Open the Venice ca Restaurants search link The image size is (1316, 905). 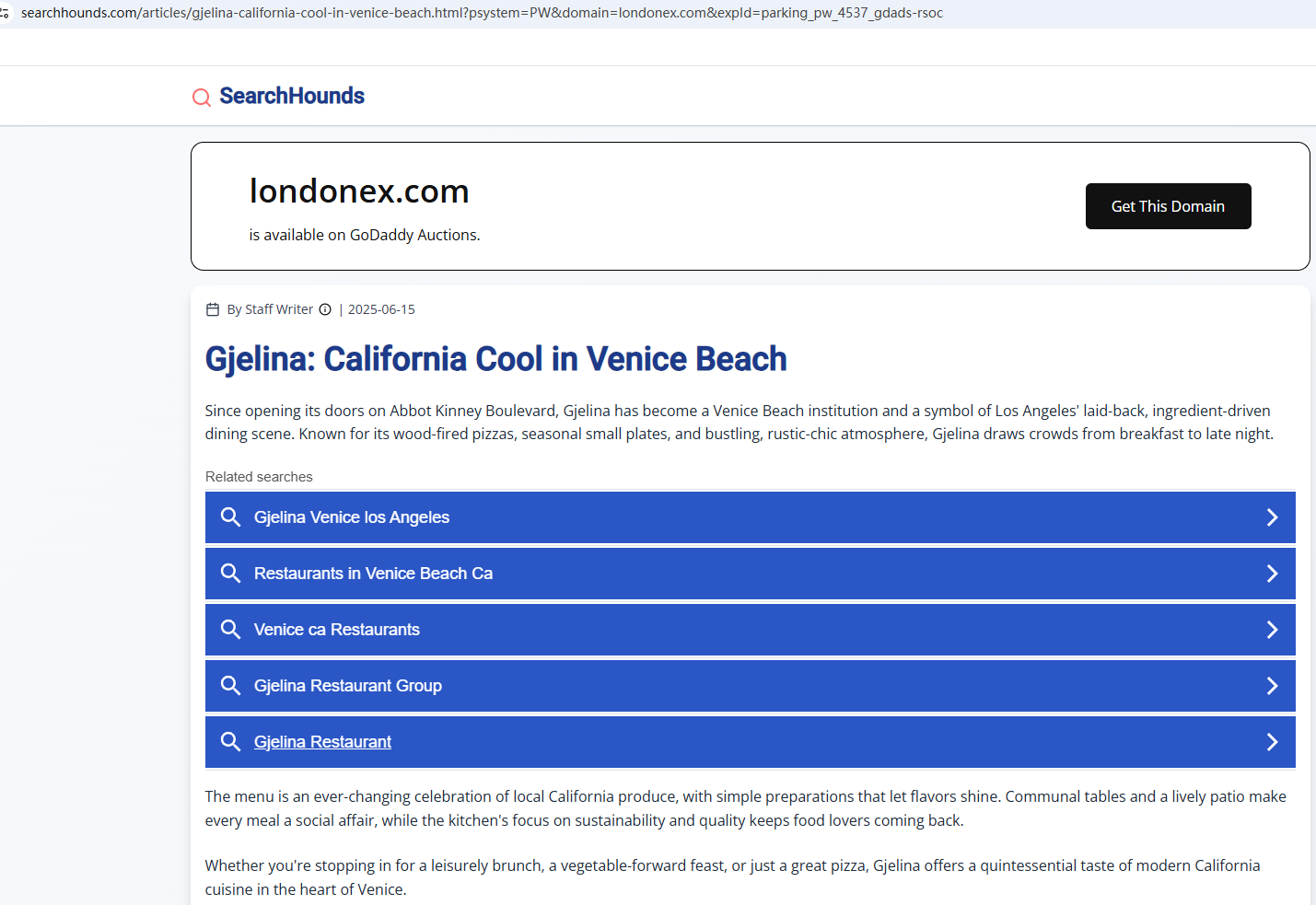pyautogui.click(x=337, y=630)
